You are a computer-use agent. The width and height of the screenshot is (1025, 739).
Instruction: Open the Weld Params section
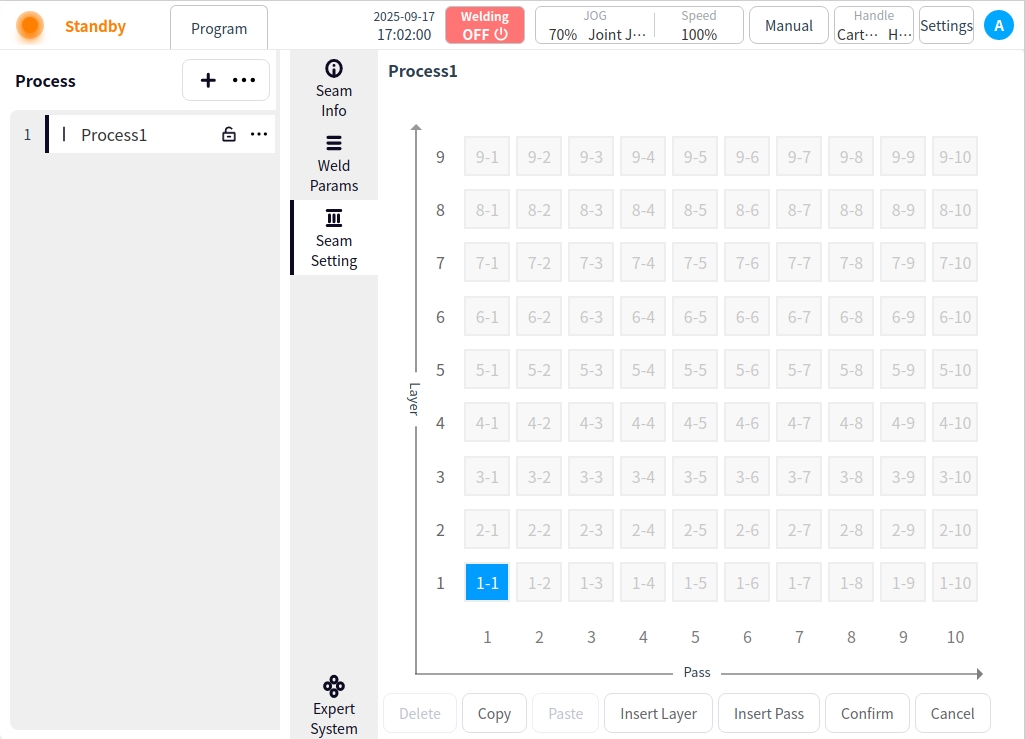coord(334,162)
